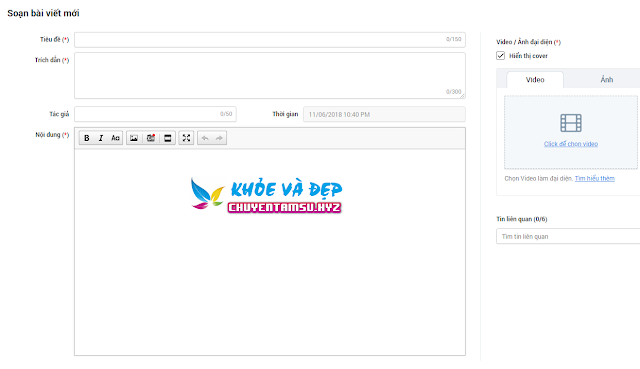
Task: Toggle bold formatting in editor toolbar
Action: [87, 138]
